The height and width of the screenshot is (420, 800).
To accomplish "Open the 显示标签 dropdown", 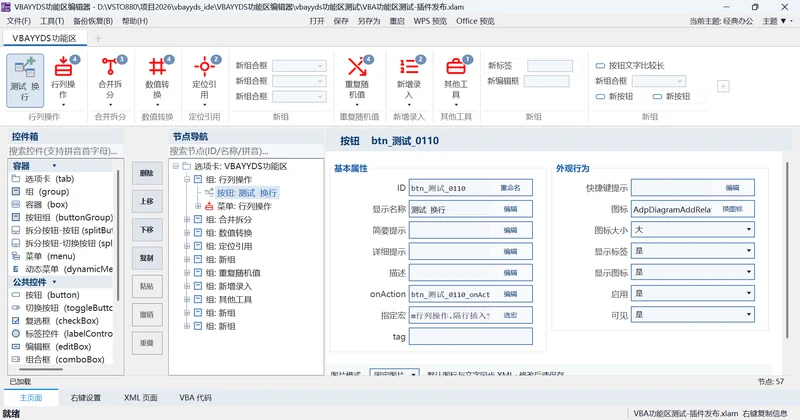I will [x=693, y=251].
